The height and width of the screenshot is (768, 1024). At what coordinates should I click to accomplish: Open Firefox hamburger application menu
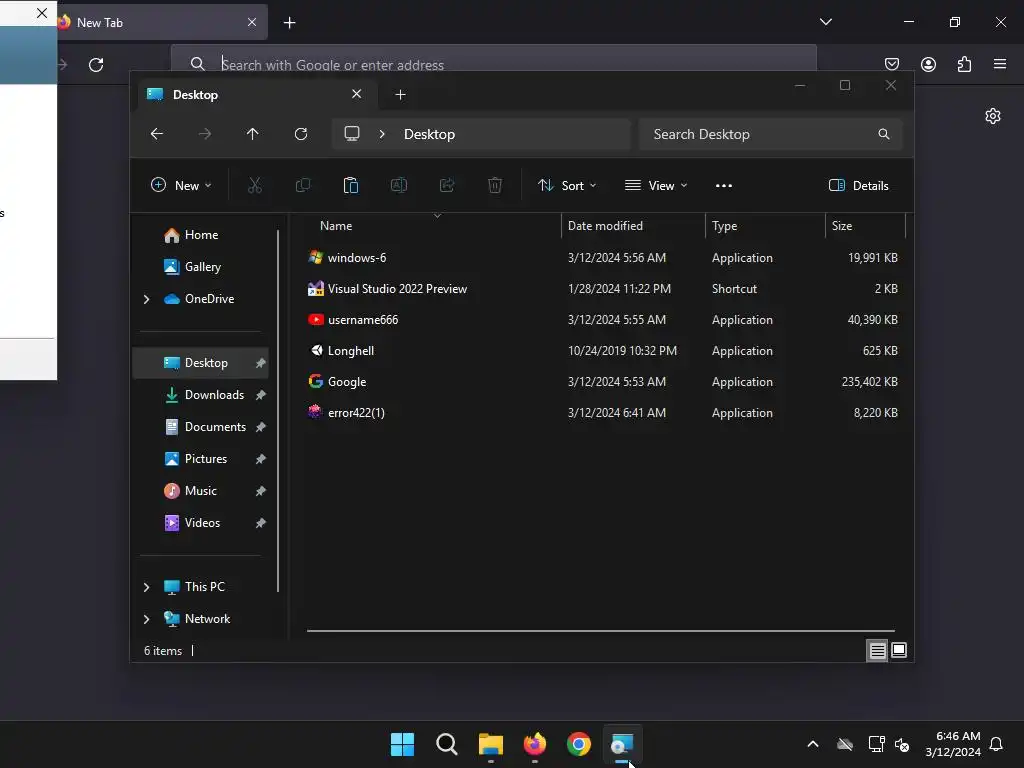click(x=1000, y=64)
